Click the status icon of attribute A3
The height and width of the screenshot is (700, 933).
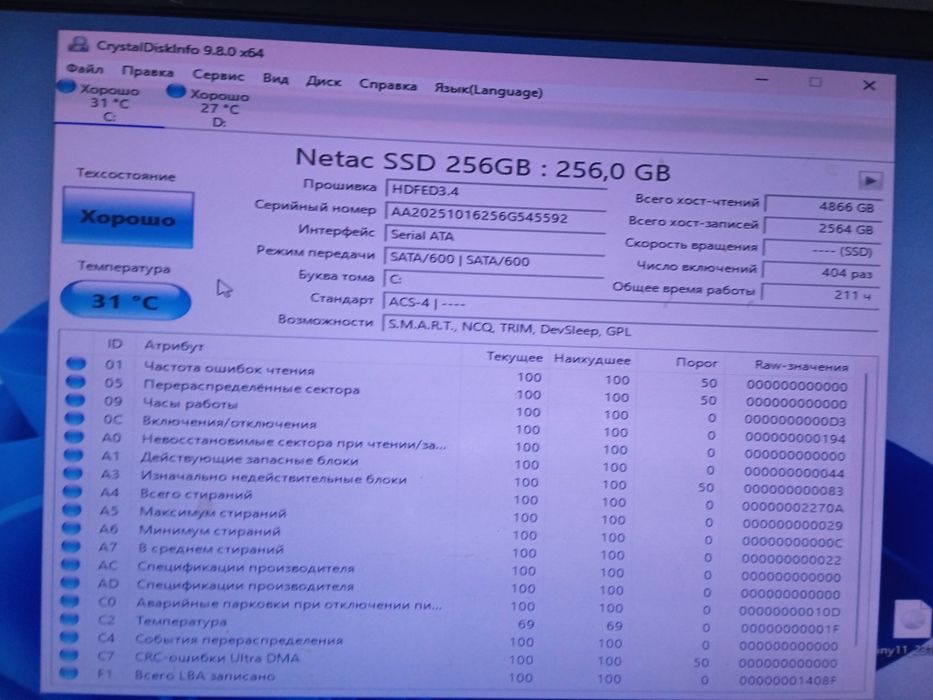tap(73, 473)
